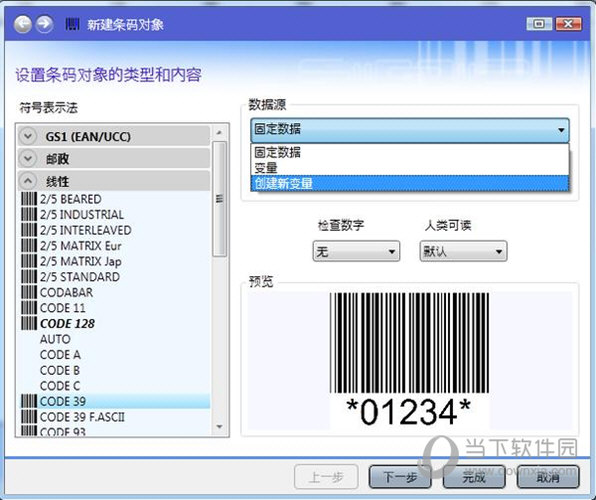This screenshot has width=596, height=500.
Task: Select the barcode icon for 2/5 MATRIX Eur
Action: pyautogui.click(x=29, y=246)
